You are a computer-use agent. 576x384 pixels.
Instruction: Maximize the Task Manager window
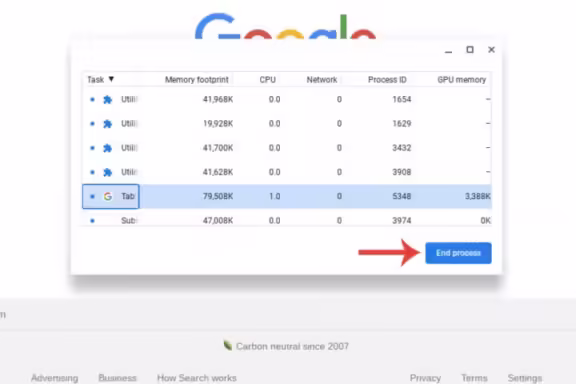(470, 50)
